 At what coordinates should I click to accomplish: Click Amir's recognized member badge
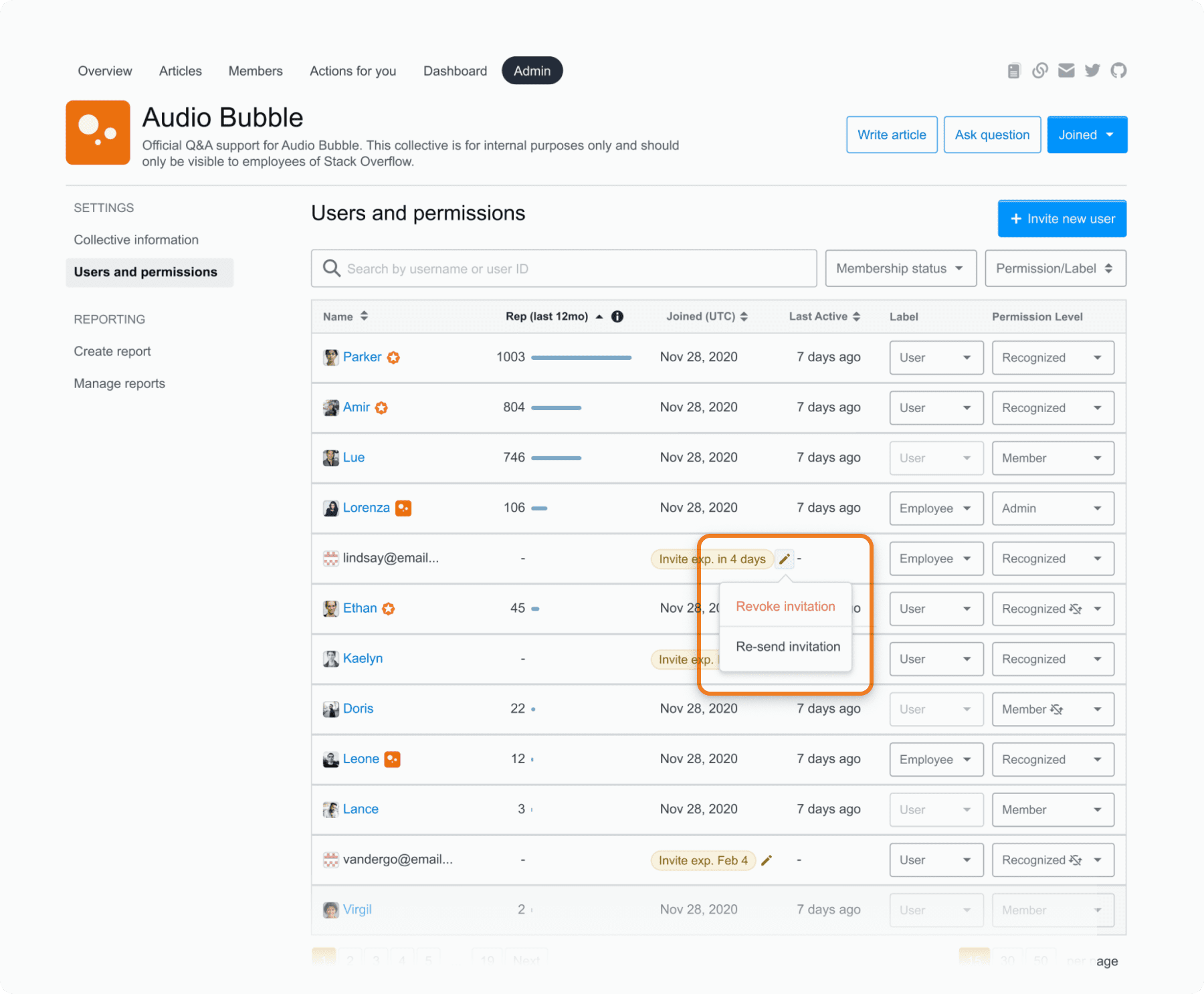click(x=381, y=407)
